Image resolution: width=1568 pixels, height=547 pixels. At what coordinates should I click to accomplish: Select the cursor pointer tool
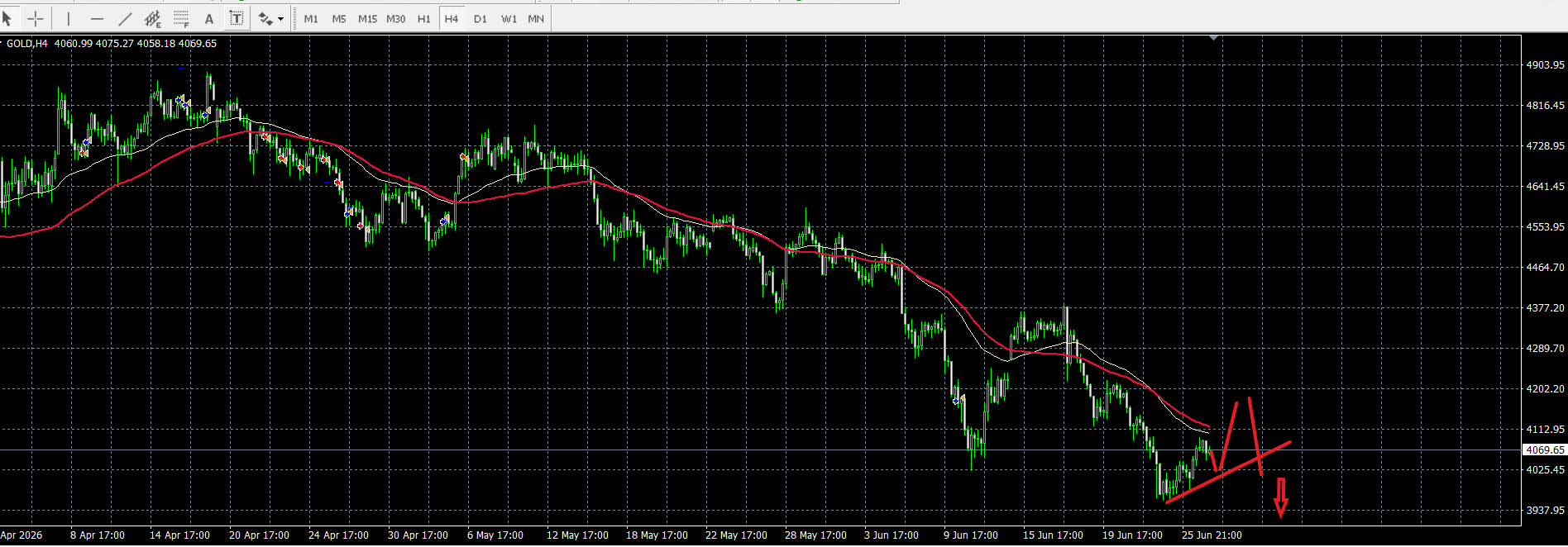[7, 18]
